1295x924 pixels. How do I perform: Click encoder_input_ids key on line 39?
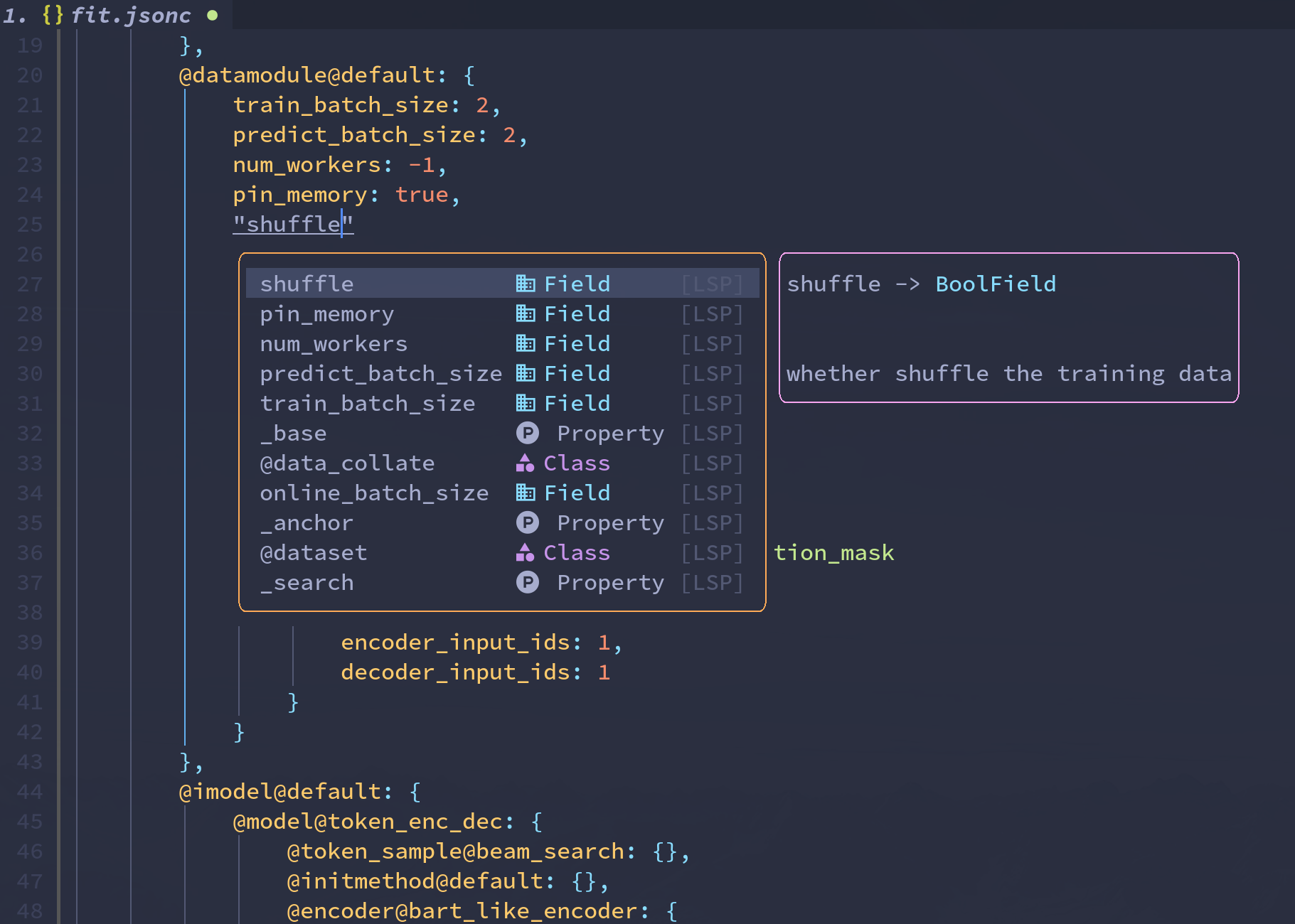click(456, 642)
